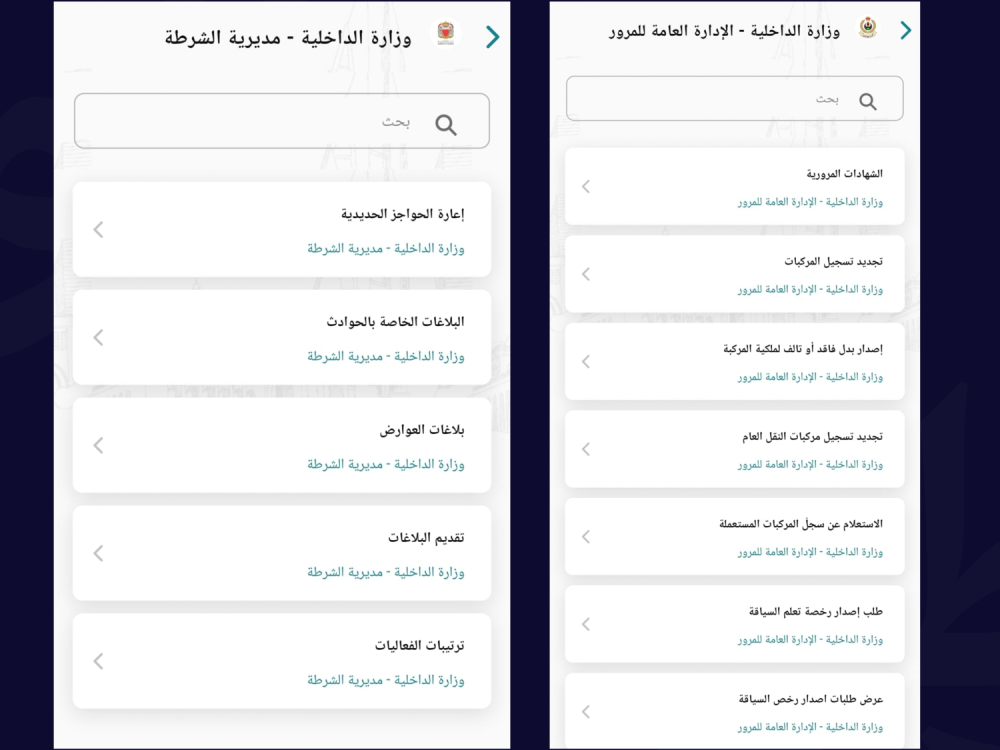Expand the البلاغات الخاصة بالحوادث chevron

click(x=98, y=338)
